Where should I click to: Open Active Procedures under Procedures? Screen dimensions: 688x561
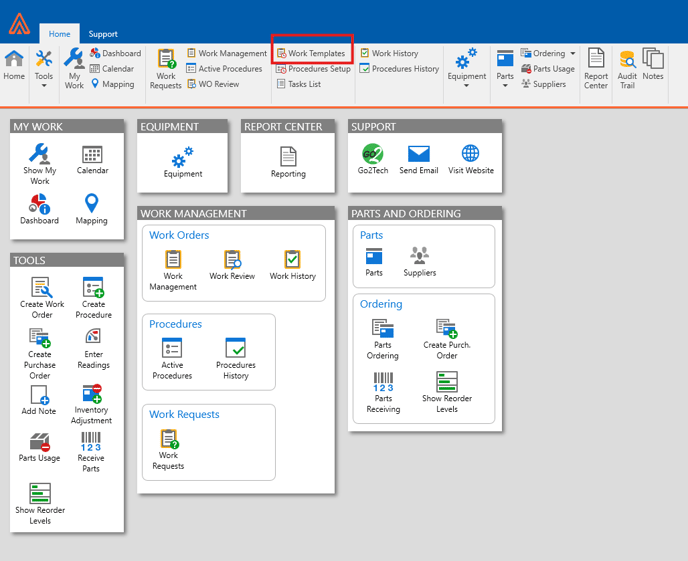pyautogui.click(x=172, y=358)
